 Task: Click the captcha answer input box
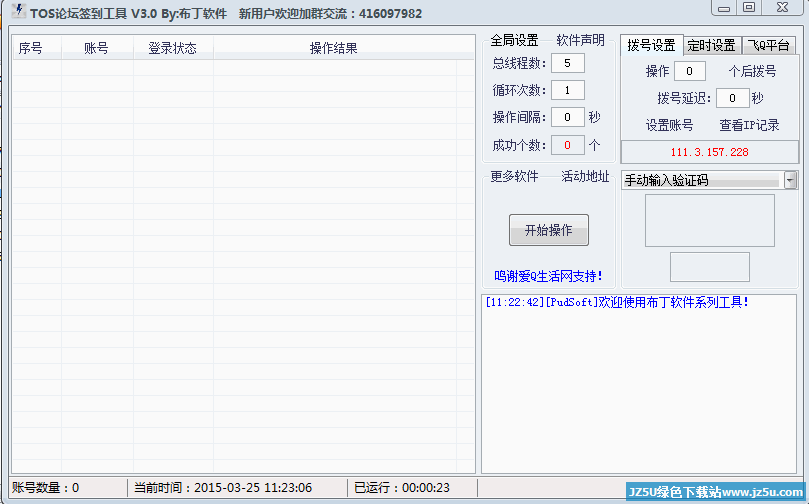click(709, 267)
